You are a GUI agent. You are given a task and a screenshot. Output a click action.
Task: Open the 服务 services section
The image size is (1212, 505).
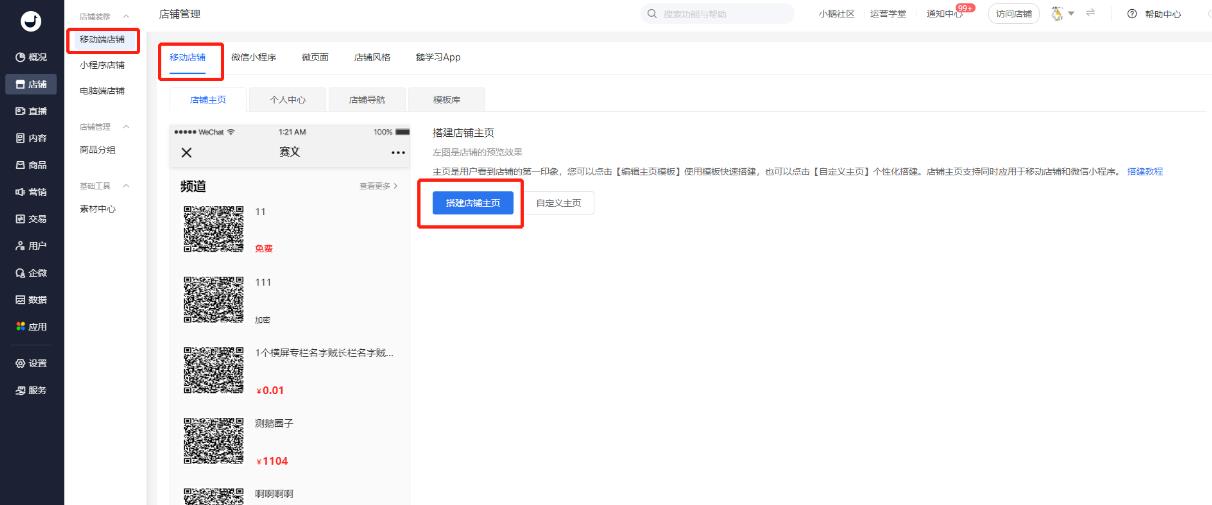(31, 390)
